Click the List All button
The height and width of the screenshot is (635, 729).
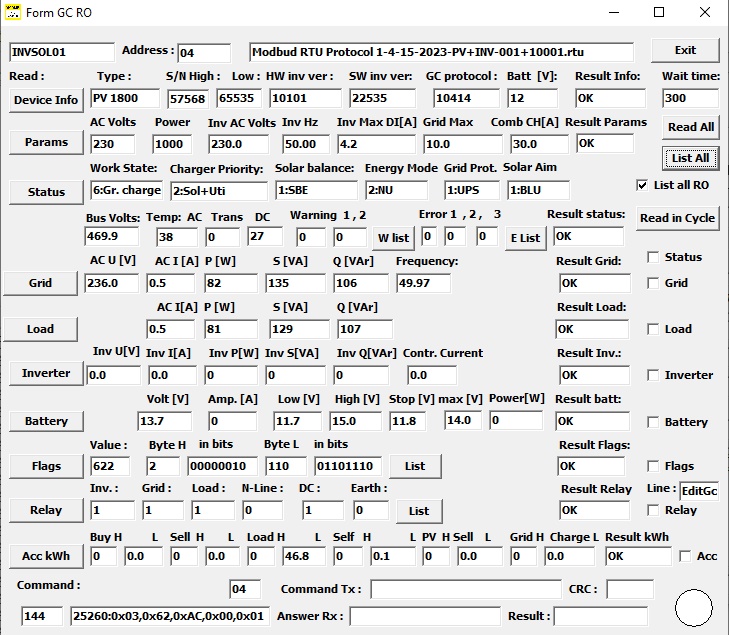(690, 159)
